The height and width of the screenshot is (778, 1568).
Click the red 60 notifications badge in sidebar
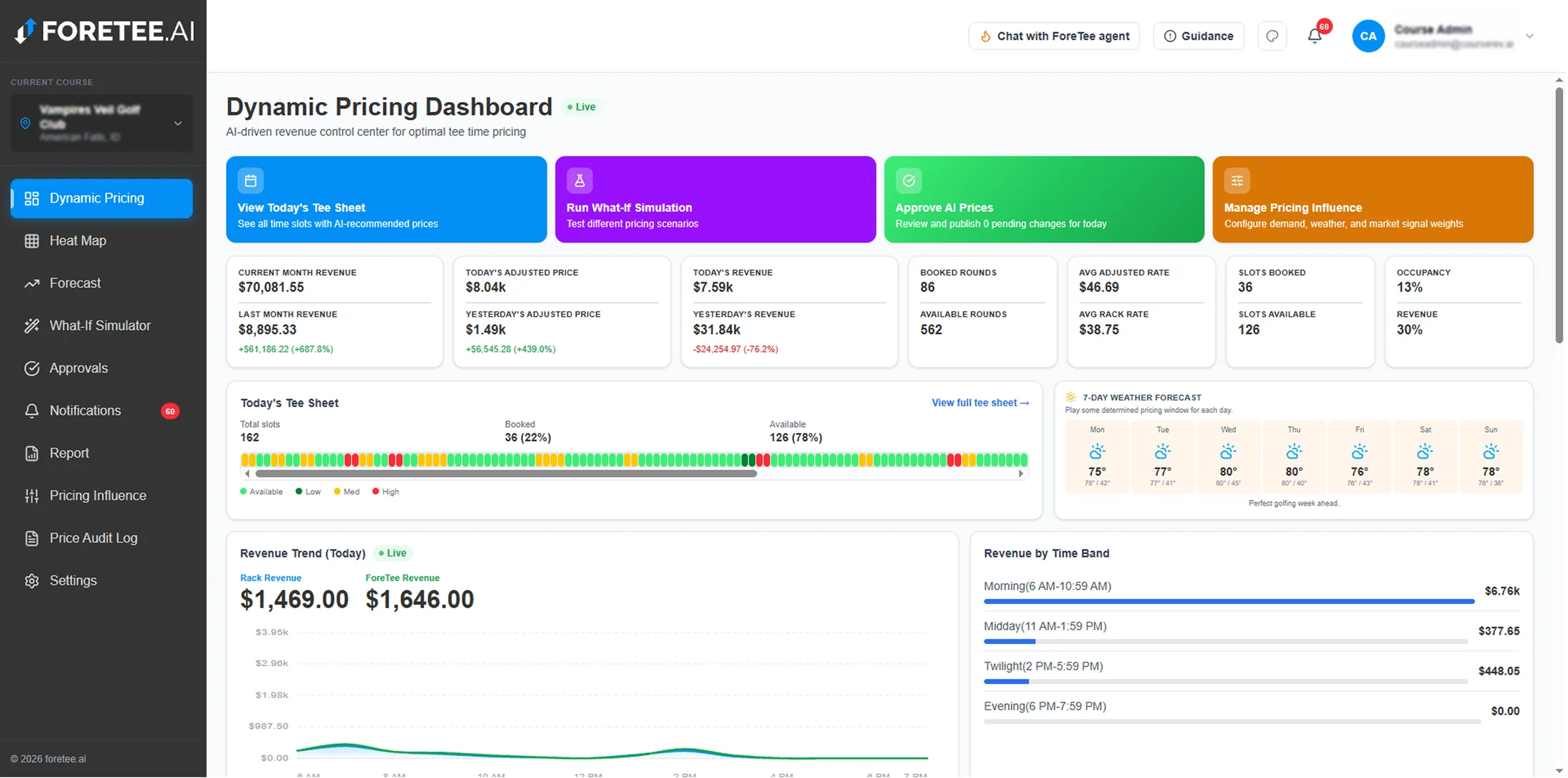tap(170, 411)
